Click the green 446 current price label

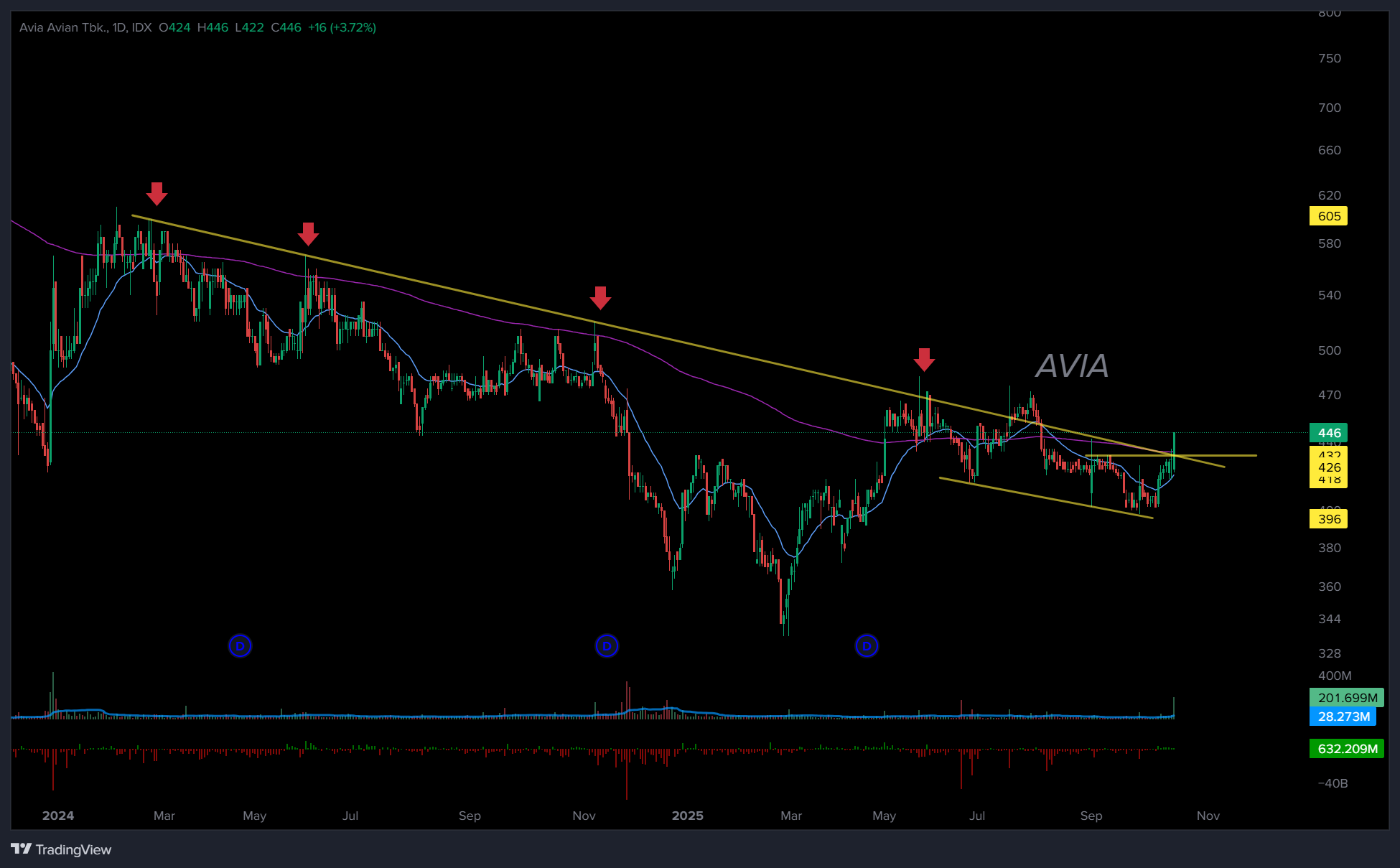click(x=1328, y=433)
